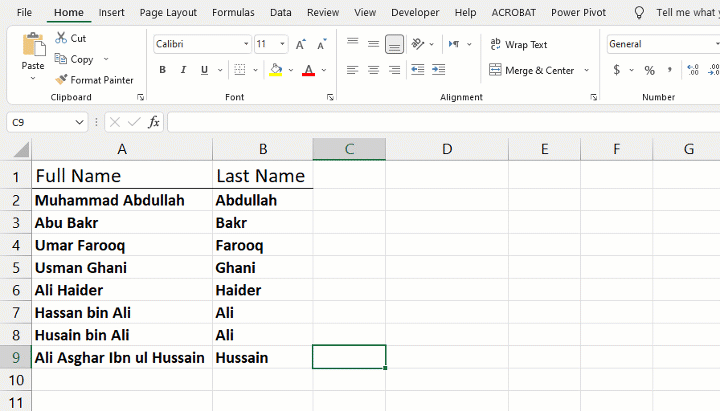Open the font size 11 dropdown
This screenshot has width=720, height=411.
tap(282, 44)
